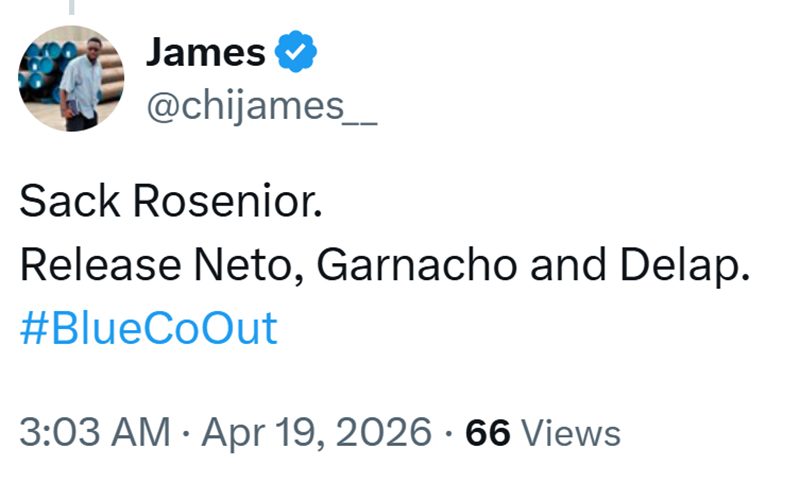800x500 pixels.
Task: Click the name Garnacho in the tweet
Action: [393, 267]
